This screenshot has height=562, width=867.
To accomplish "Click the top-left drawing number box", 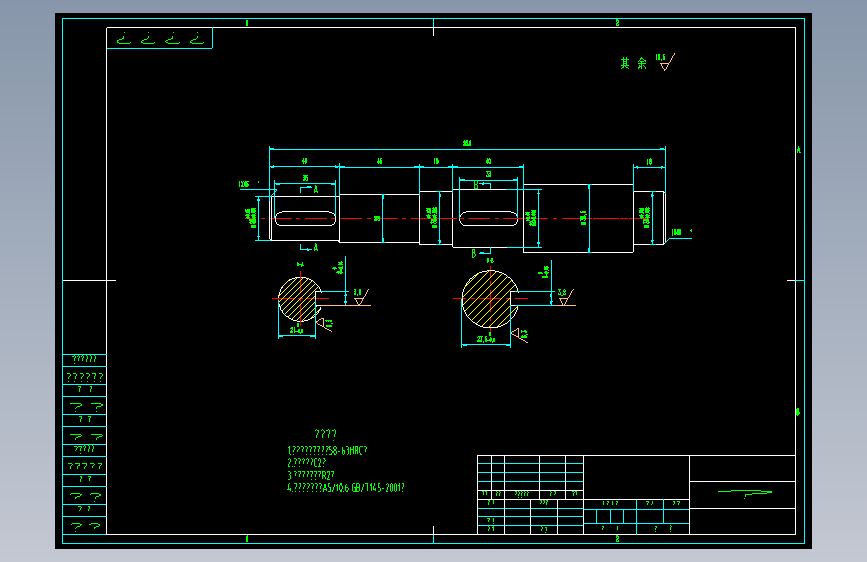I will [x=159, y=38].
